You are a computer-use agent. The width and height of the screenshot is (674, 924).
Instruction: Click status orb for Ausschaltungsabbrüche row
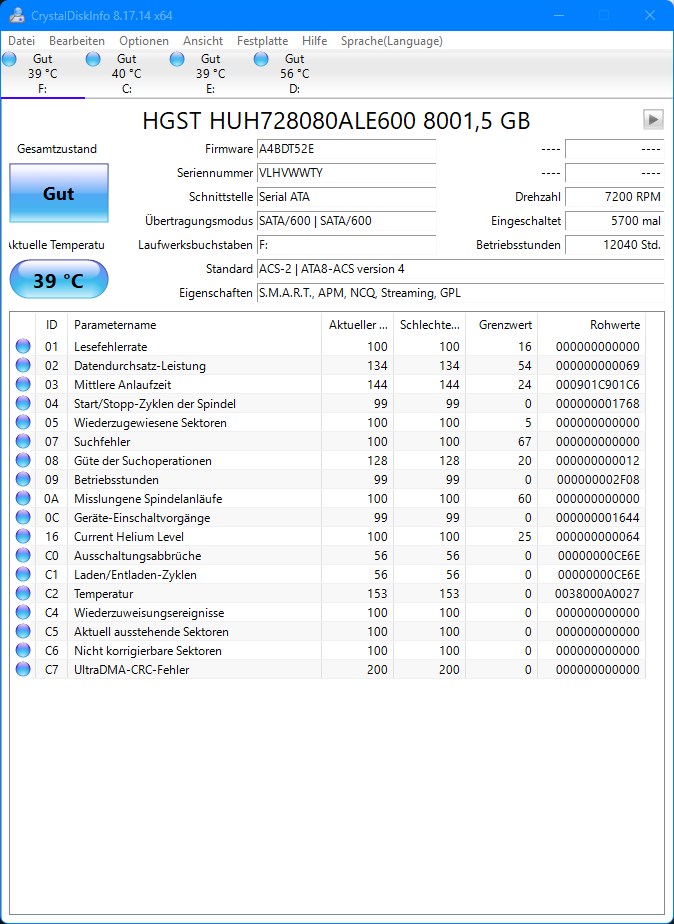coord(23,556)
